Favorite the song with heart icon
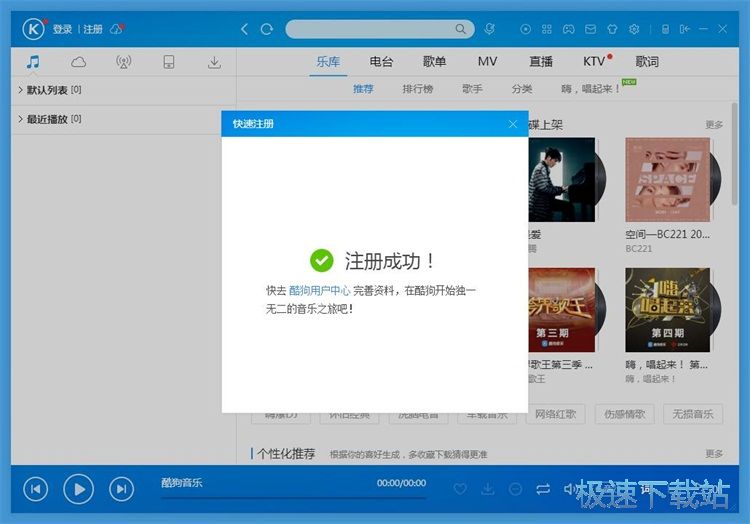 click(460, 489)
